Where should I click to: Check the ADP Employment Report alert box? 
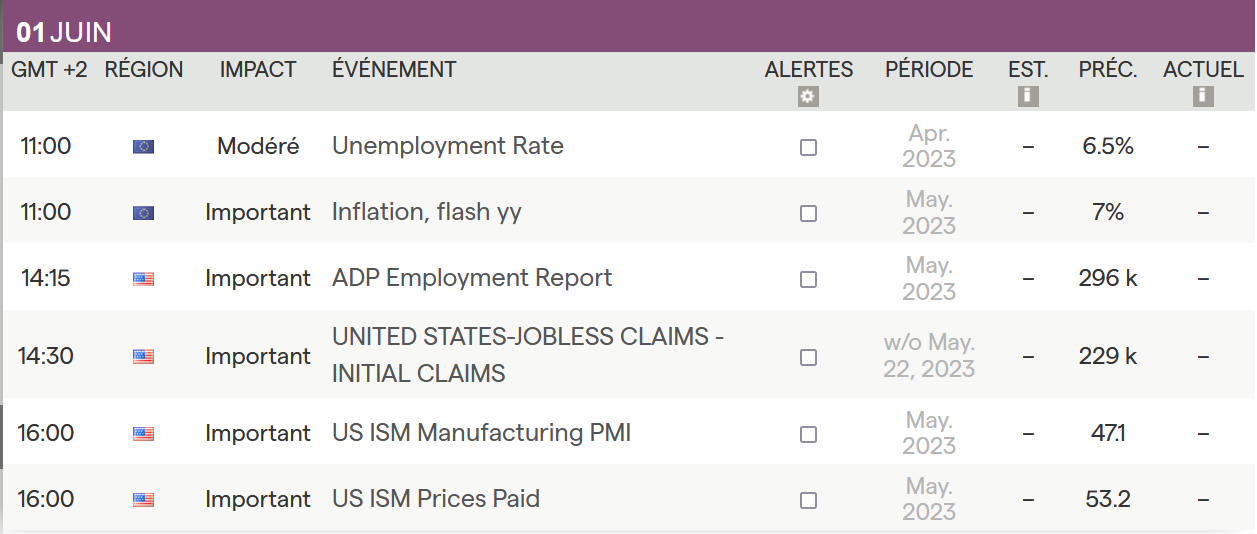(808, 279)
